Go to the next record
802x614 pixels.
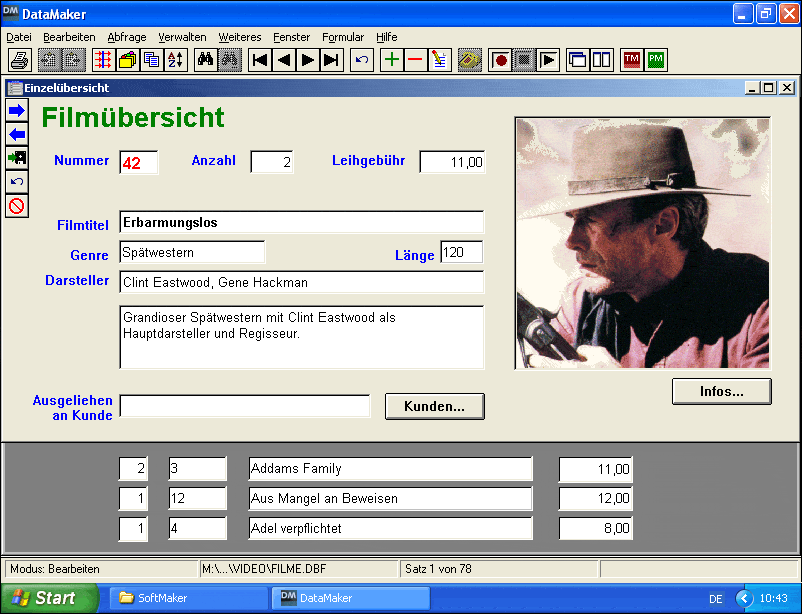coord(308,60)
